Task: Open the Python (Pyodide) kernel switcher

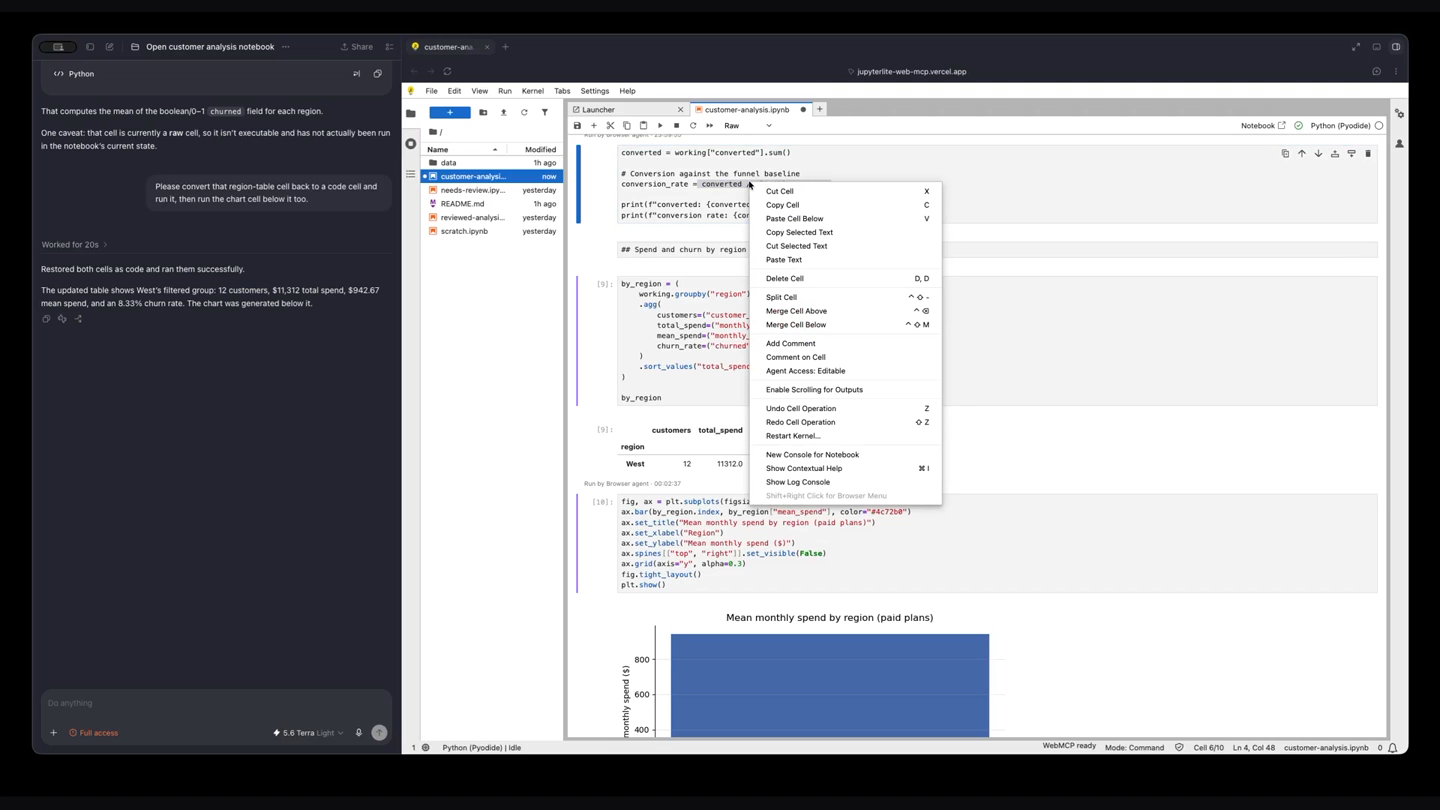Action: click(1339, 126)
